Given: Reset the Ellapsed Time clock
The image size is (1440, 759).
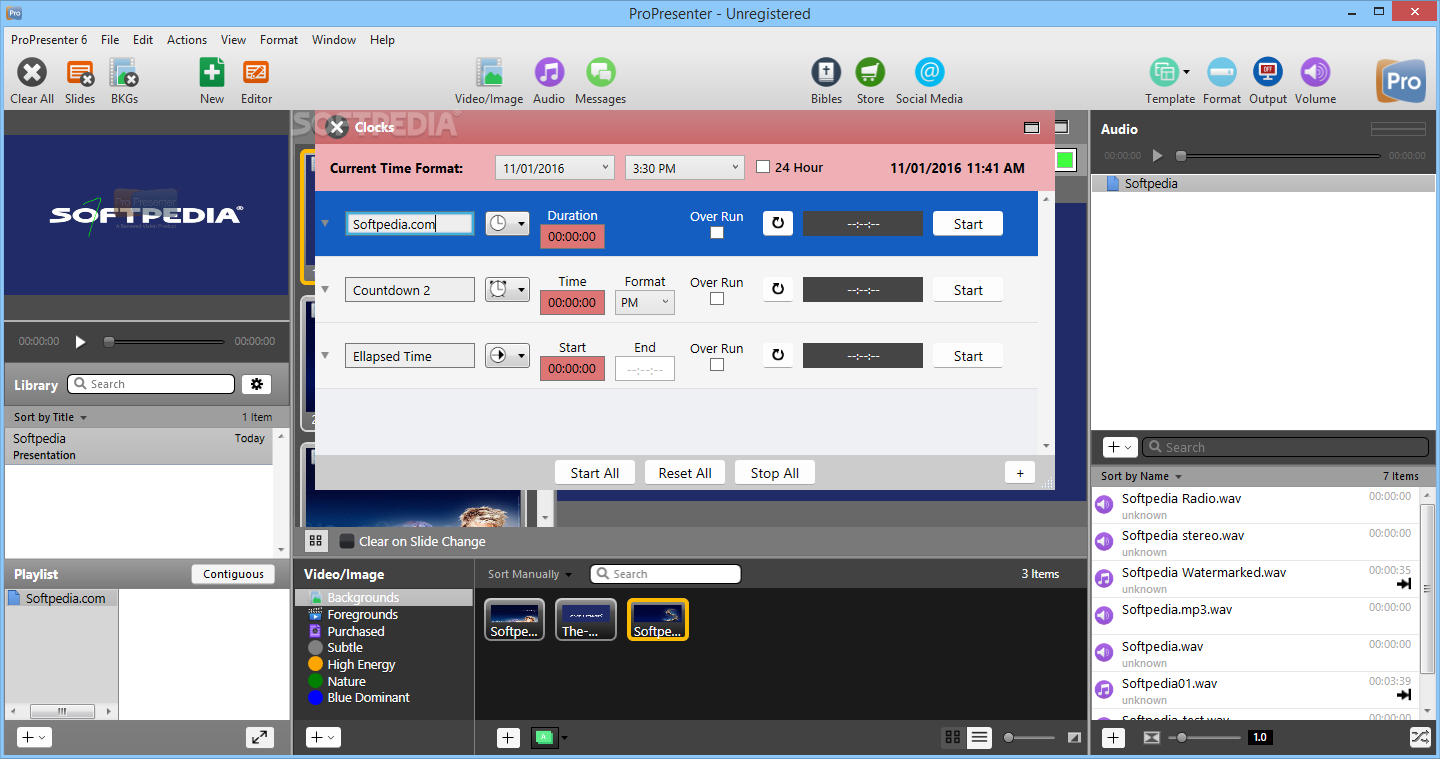Looking at the screenshot, I should coord(778,356).
